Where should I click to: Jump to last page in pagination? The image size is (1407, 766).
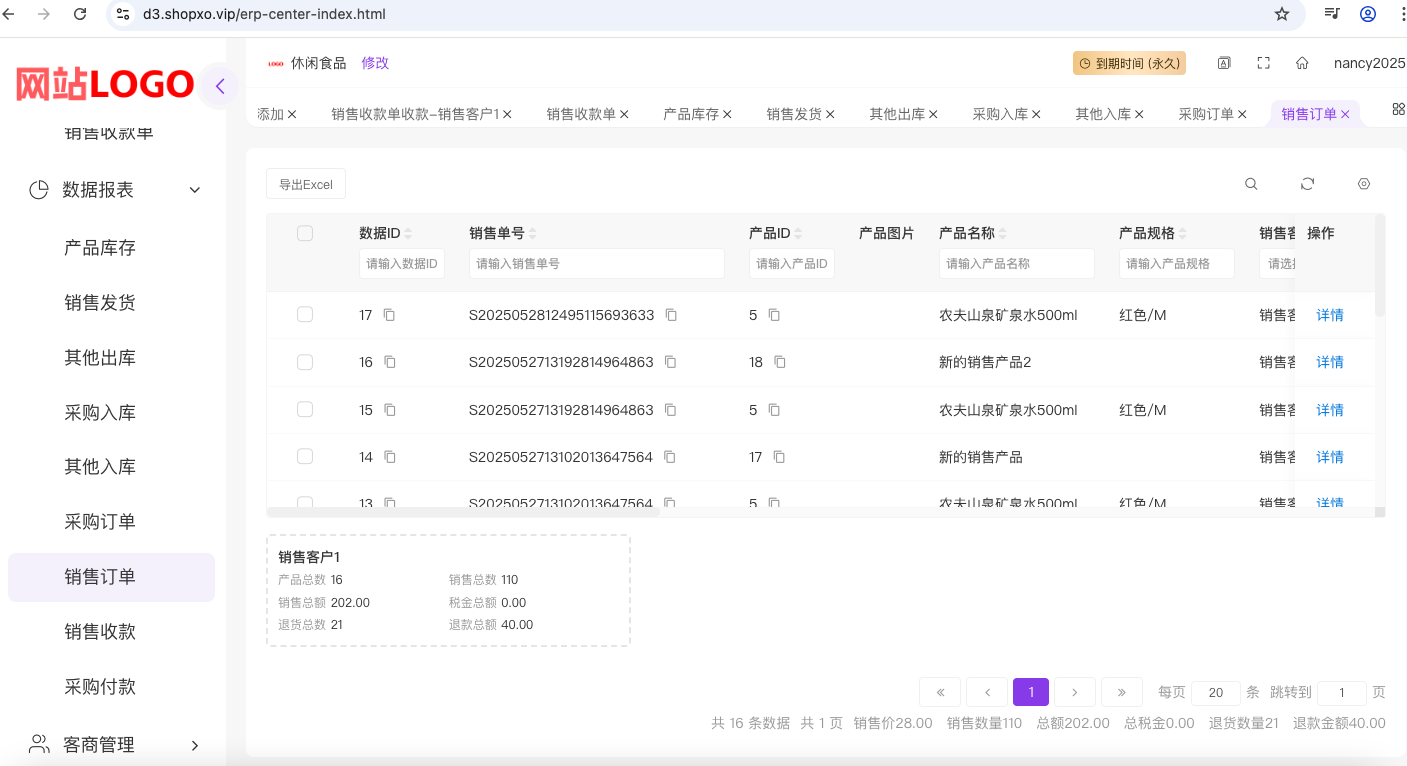1122,692
